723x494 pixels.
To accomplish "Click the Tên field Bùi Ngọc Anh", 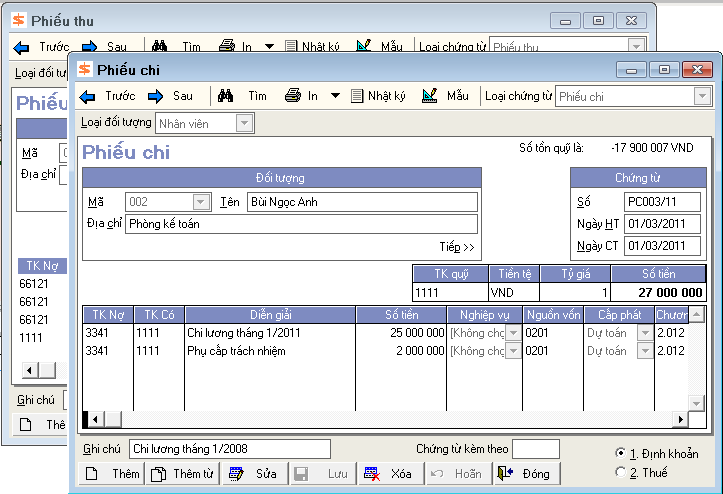I will 362,202.
